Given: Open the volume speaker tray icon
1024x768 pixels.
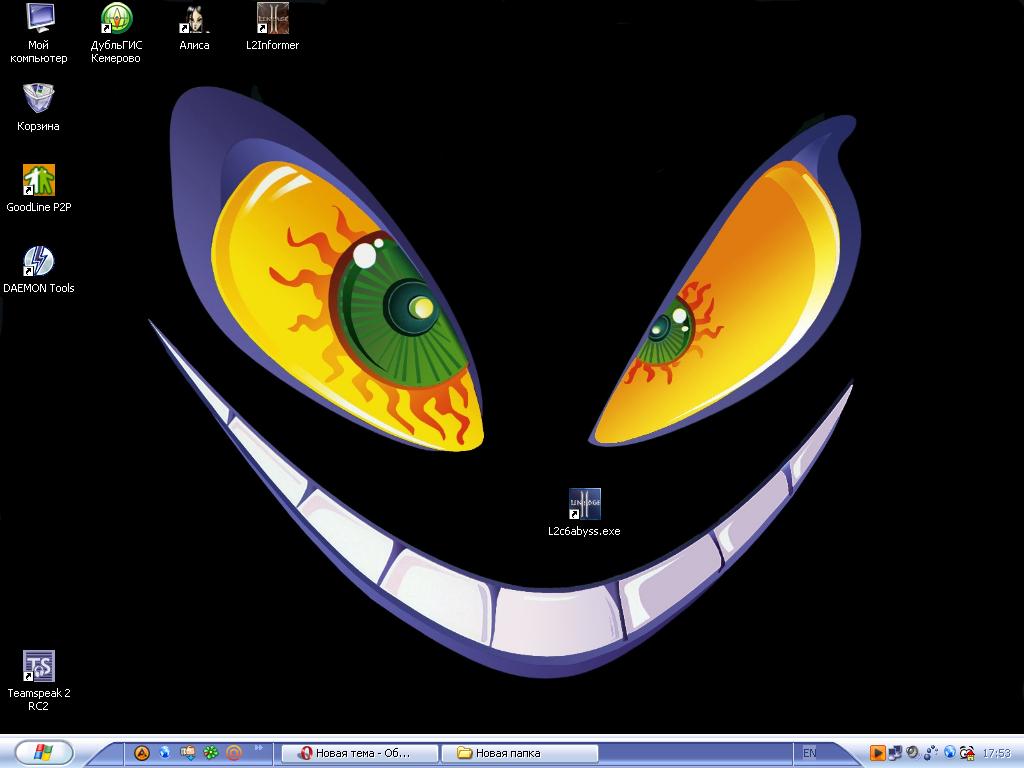Looking at the screenshot, I should point(912,752).
